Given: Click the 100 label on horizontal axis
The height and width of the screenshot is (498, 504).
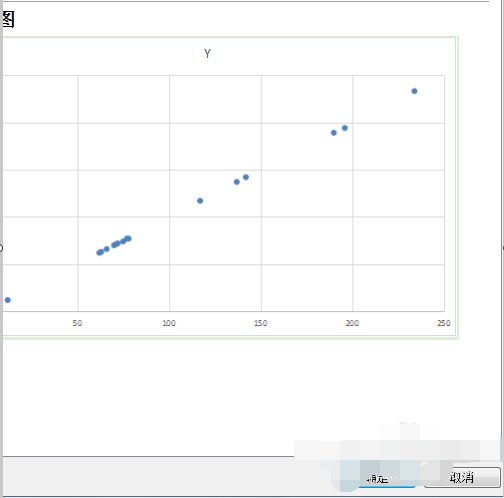Looking at the screenshot, I should pos(169,323).
